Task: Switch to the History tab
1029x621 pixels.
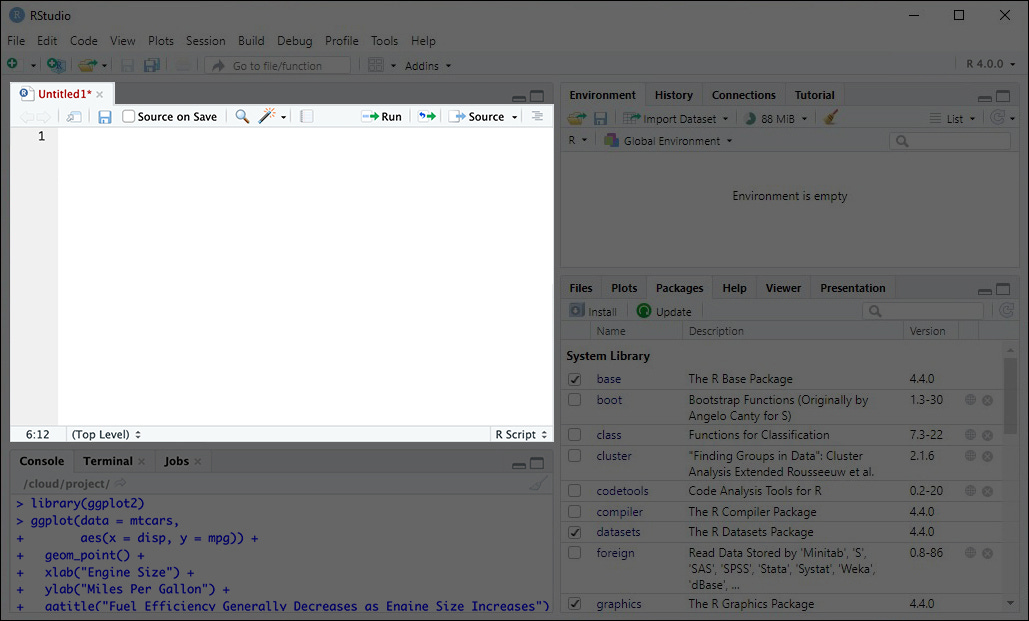Action: click(673, 95)
